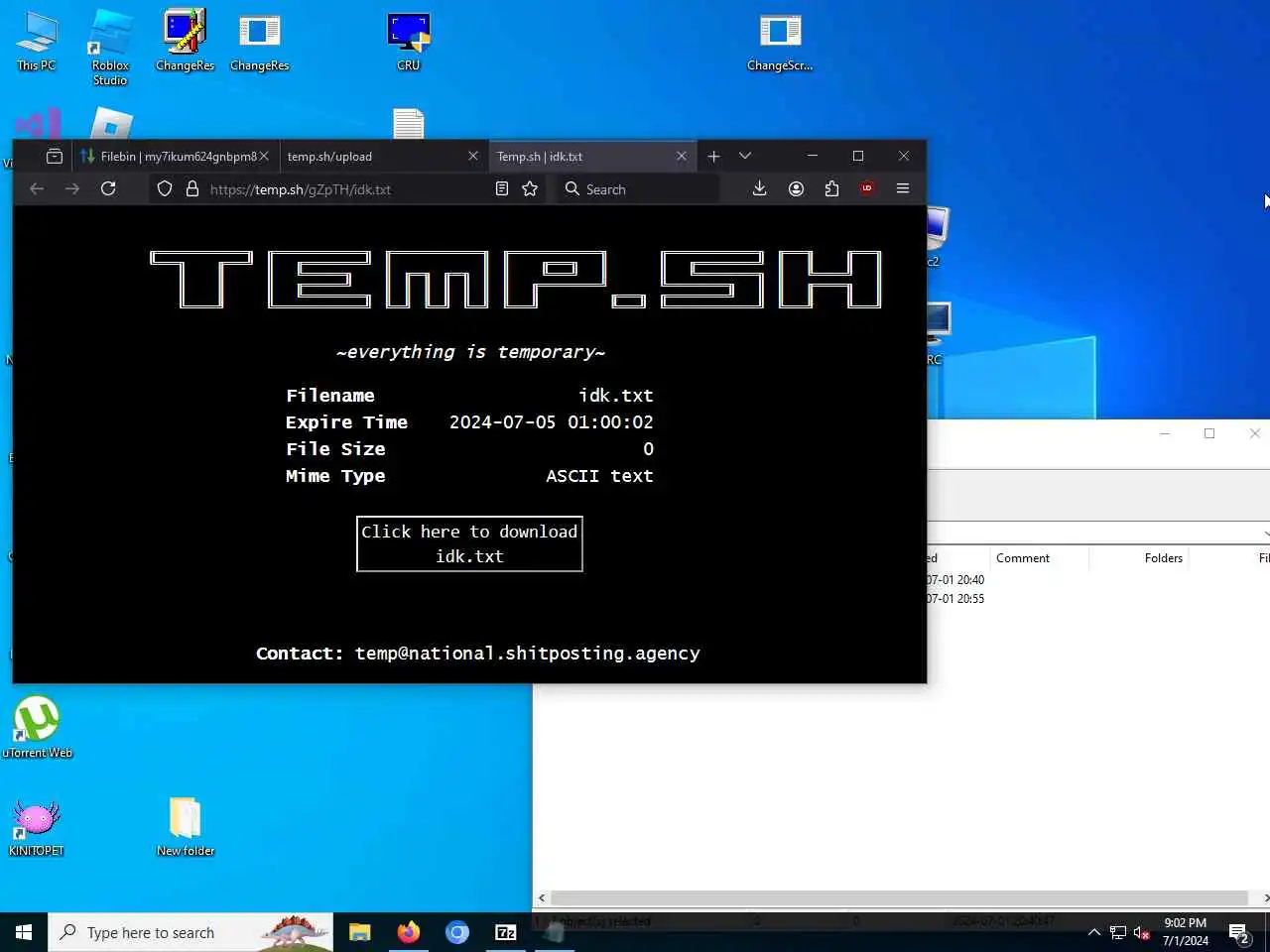This screenshot has height=952, width=1270.
Task: Open a new Firefox tab
Action: tap(713, 156)
